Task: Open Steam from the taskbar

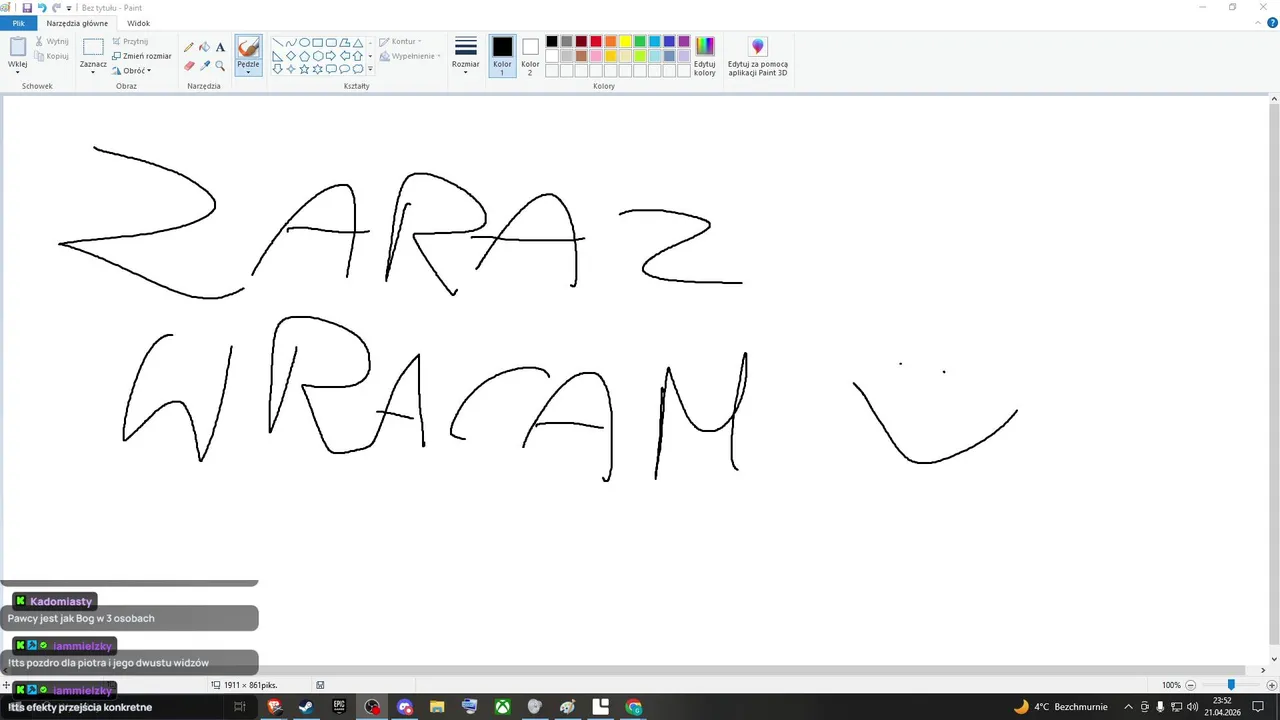Action: click(x=306, y=707)
